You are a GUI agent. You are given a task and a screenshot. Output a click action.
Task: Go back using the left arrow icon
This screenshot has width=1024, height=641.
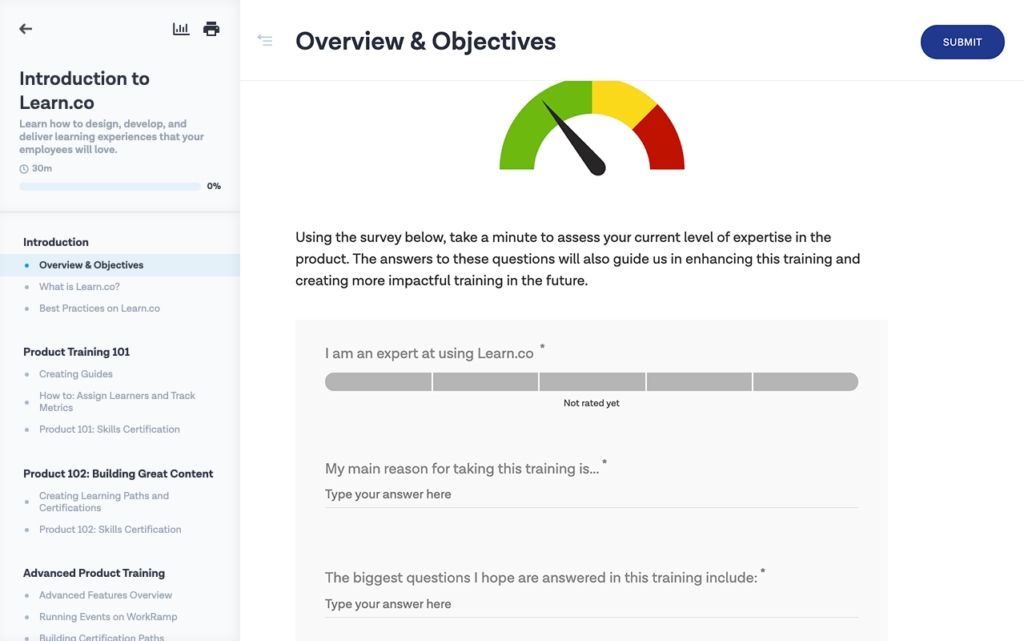(25, 29)
